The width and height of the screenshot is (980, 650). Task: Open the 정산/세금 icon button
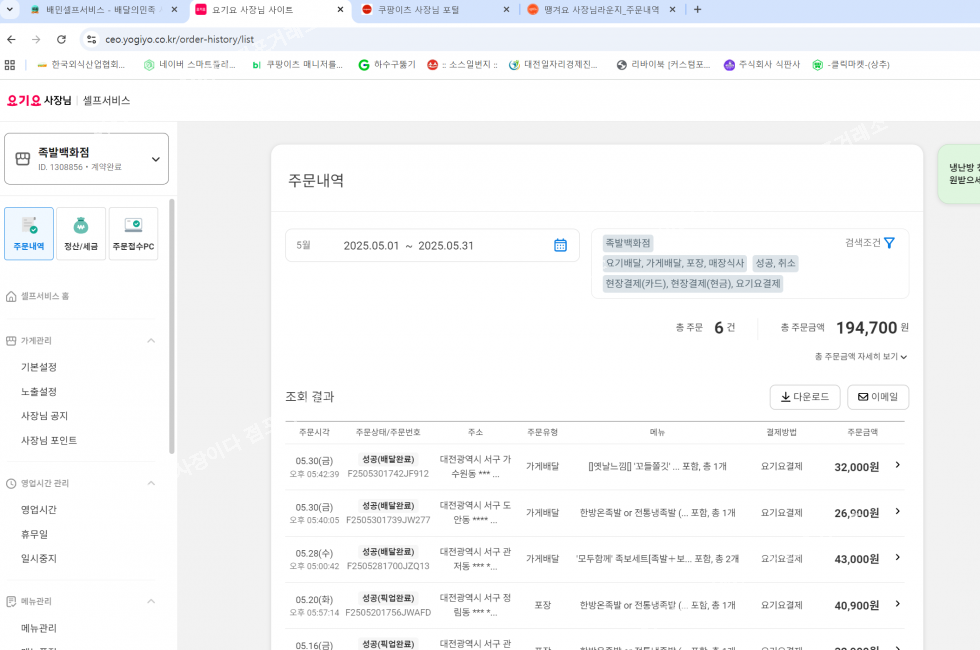(x=81, y=233)
